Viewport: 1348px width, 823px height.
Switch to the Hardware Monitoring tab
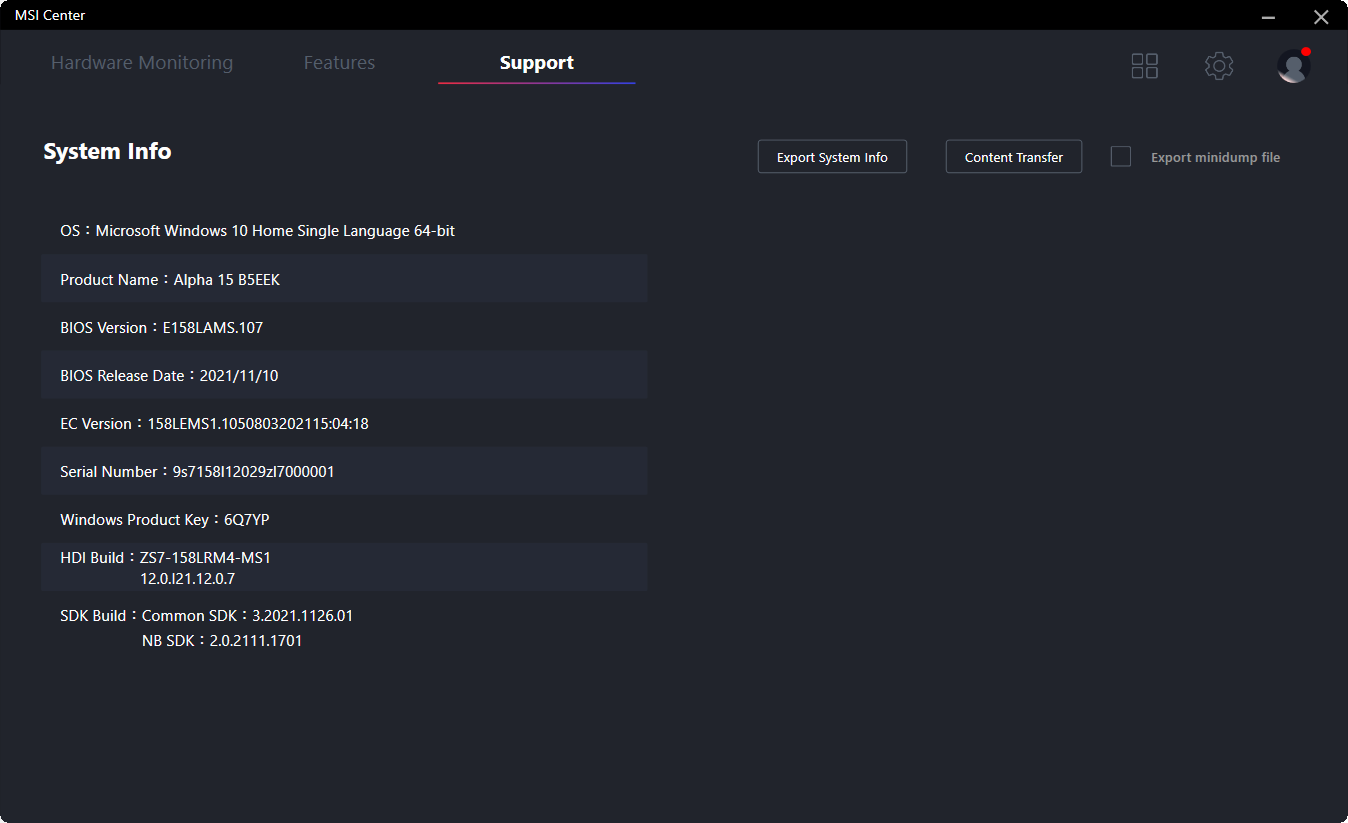tap(142, 63)
